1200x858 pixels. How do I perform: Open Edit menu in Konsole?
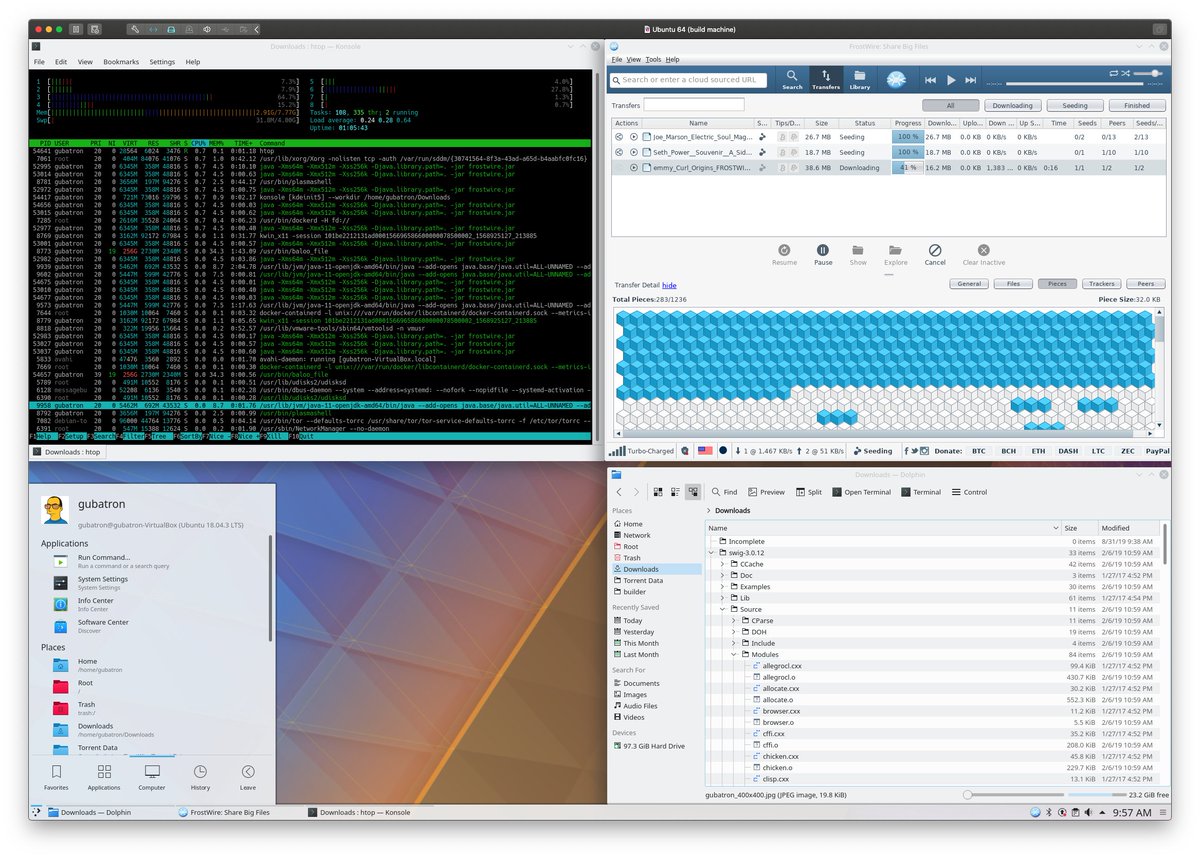[61, 62]
